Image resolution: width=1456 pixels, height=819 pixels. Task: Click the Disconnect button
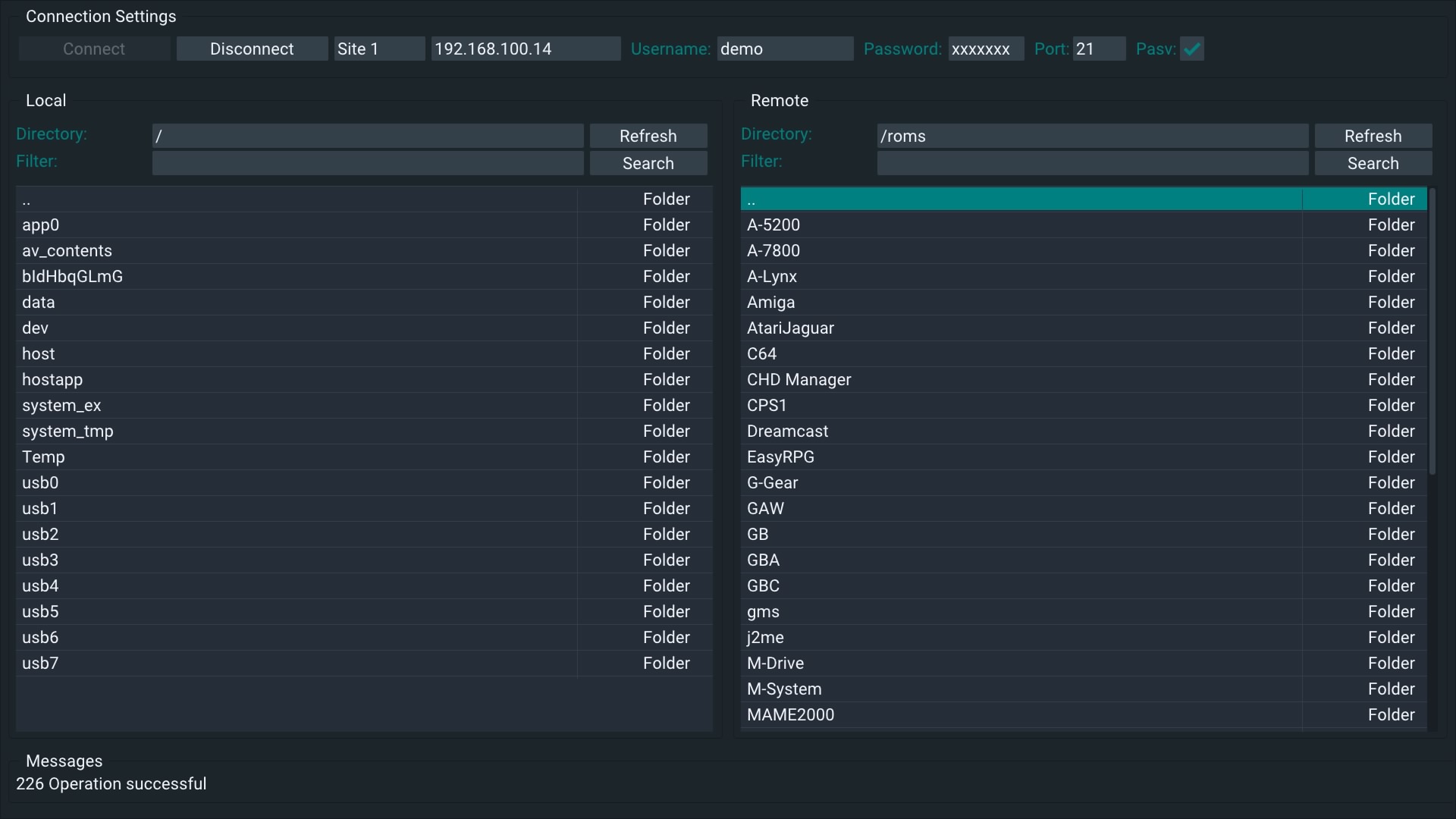[252, 49]
